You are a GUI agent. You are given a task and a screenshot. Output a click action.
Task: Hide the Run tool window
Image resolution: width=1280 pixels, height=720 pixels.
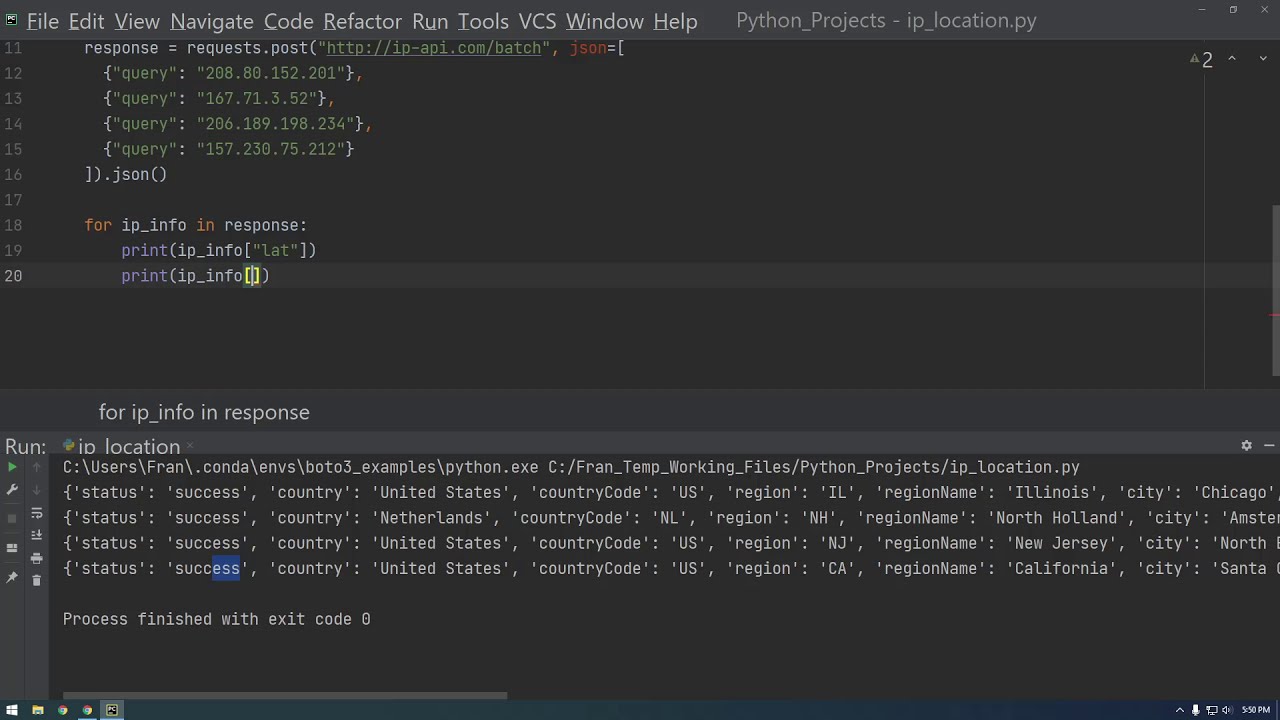(1269, 445)
